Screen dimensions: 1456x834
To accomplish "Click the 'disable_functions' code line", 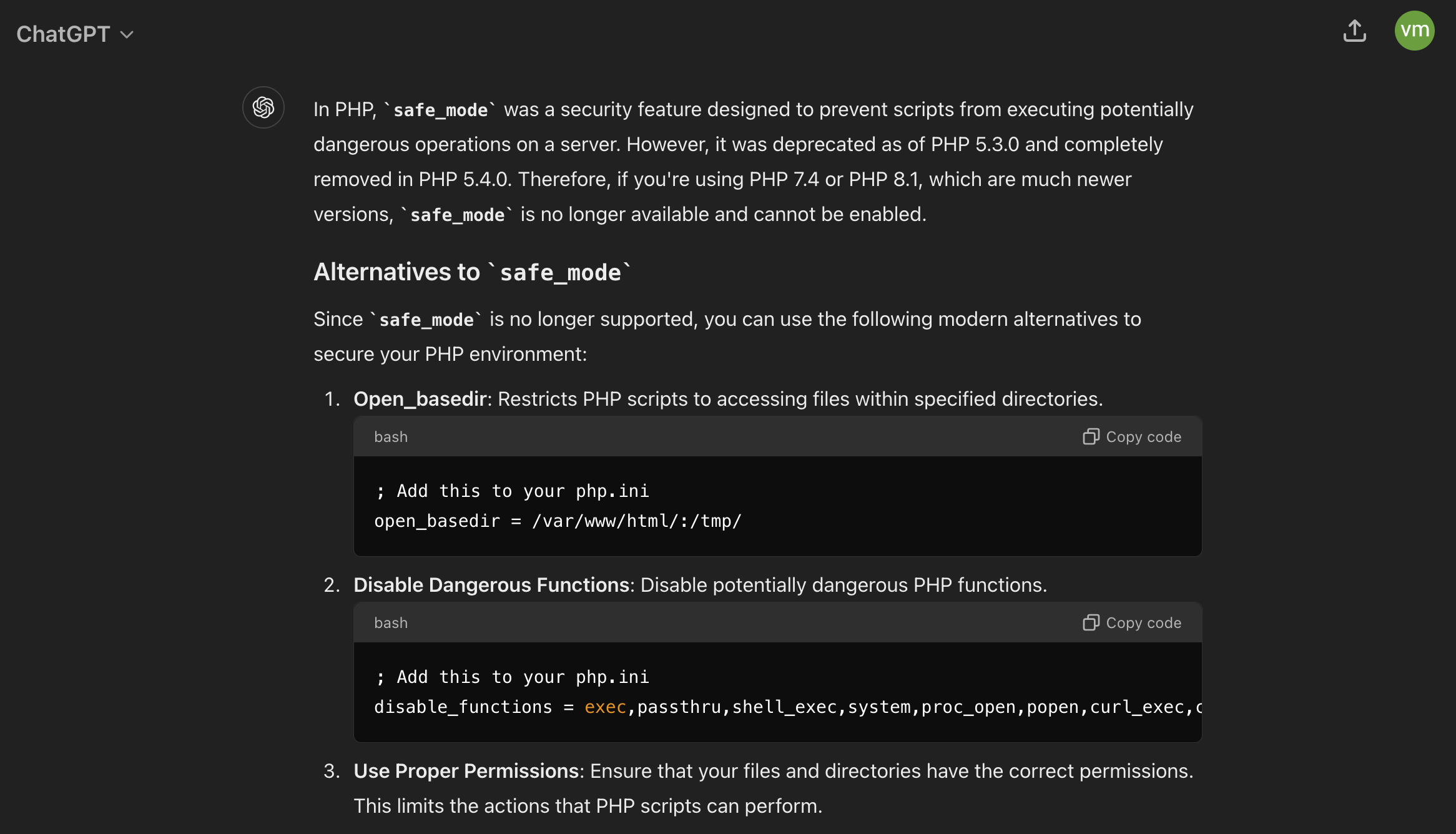I will pos(462,707).
